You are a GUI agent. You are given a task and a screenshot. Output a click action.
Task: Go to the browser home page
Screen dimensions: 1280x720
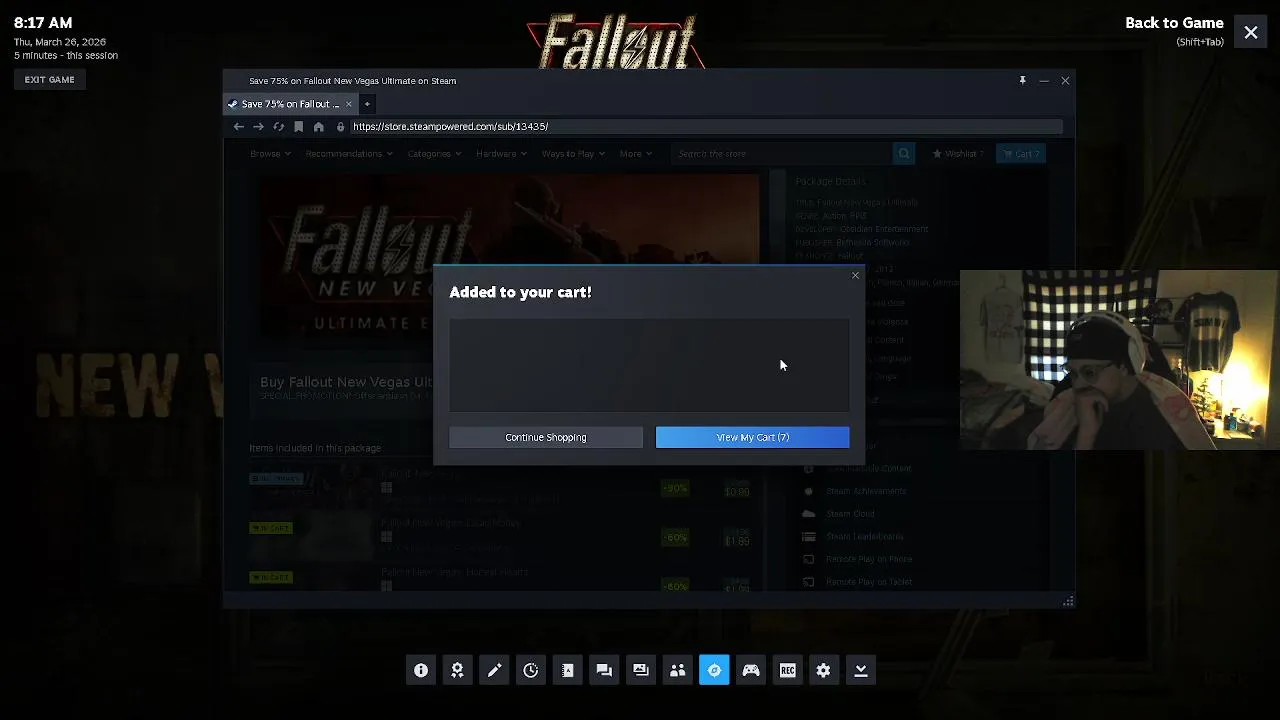[318, 127]
